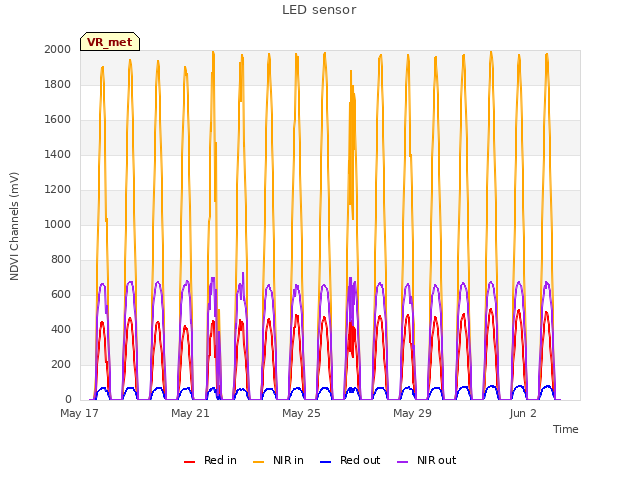The height and width of the screenshot is (480, 640).
Task: Click the May 21 x-axis tick label
Action: (x=190, y=413)
